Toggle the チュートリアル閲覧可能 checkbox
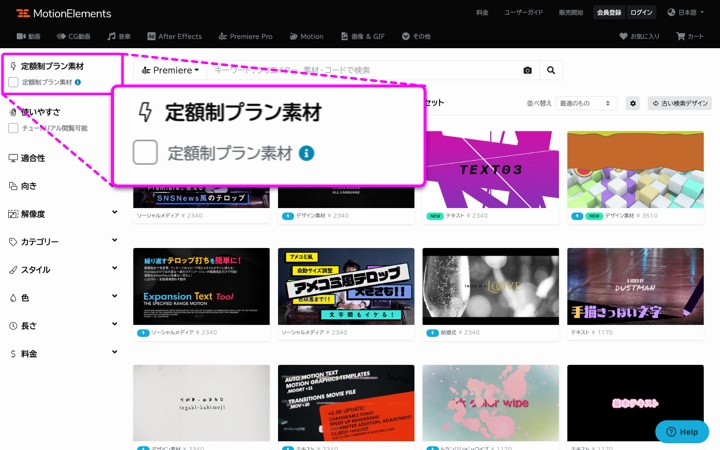Image resolution: width=720 pixels, height=450 pixels. click(13, 128)
